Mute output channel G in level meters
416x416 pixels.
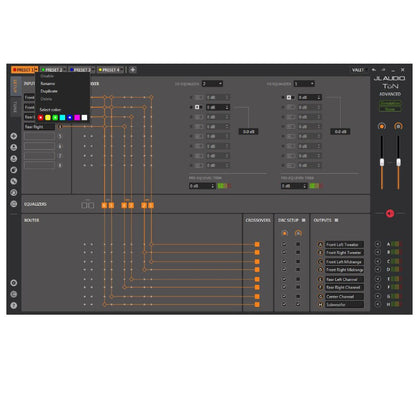(378, 296)
